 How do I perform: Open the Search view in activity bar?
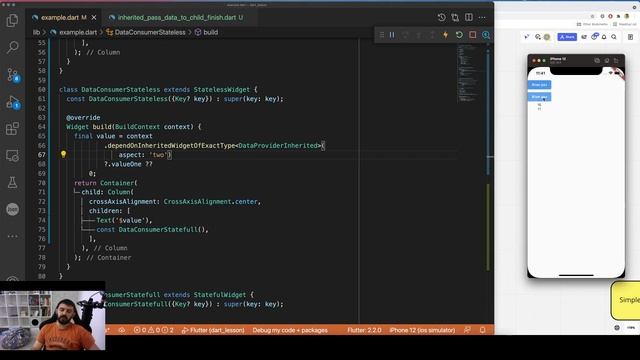pyautogui.click(x=12, y=47)
